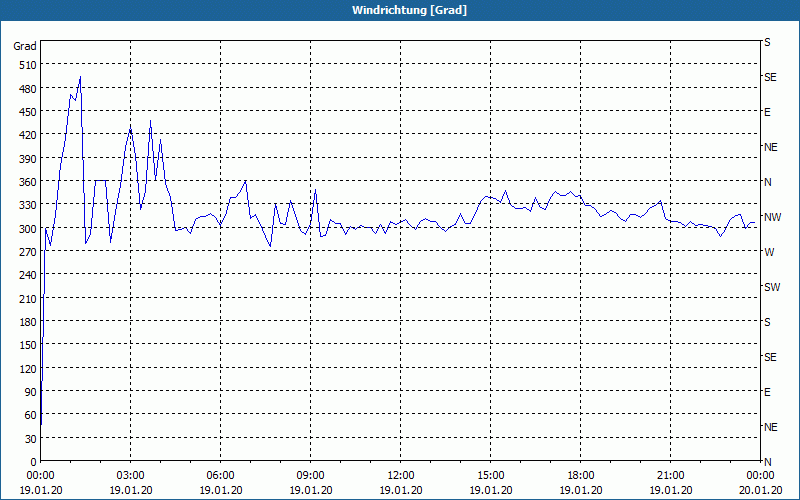Screen dimensions: 800x500
Task: Click the "19.01.20" date under 09:00
Action: point(310,490)
